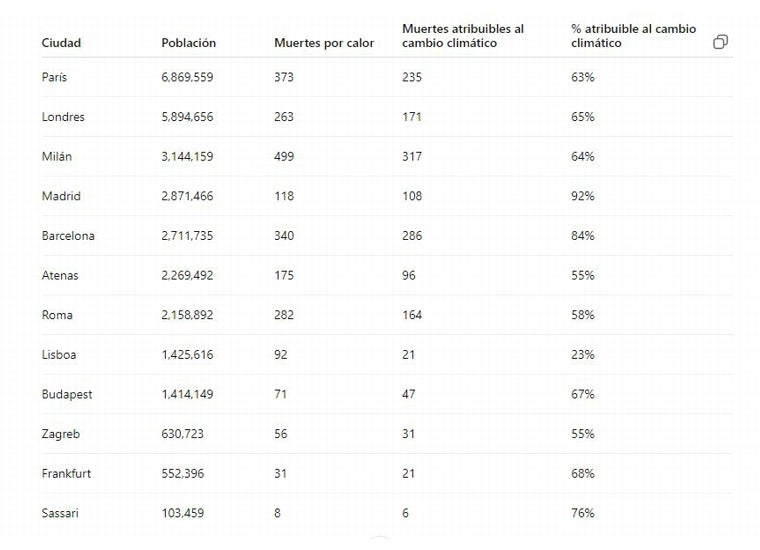The image size is (760, 550).
Task: Click the % atribuible al cambio climático header
Action: [633, 36]
